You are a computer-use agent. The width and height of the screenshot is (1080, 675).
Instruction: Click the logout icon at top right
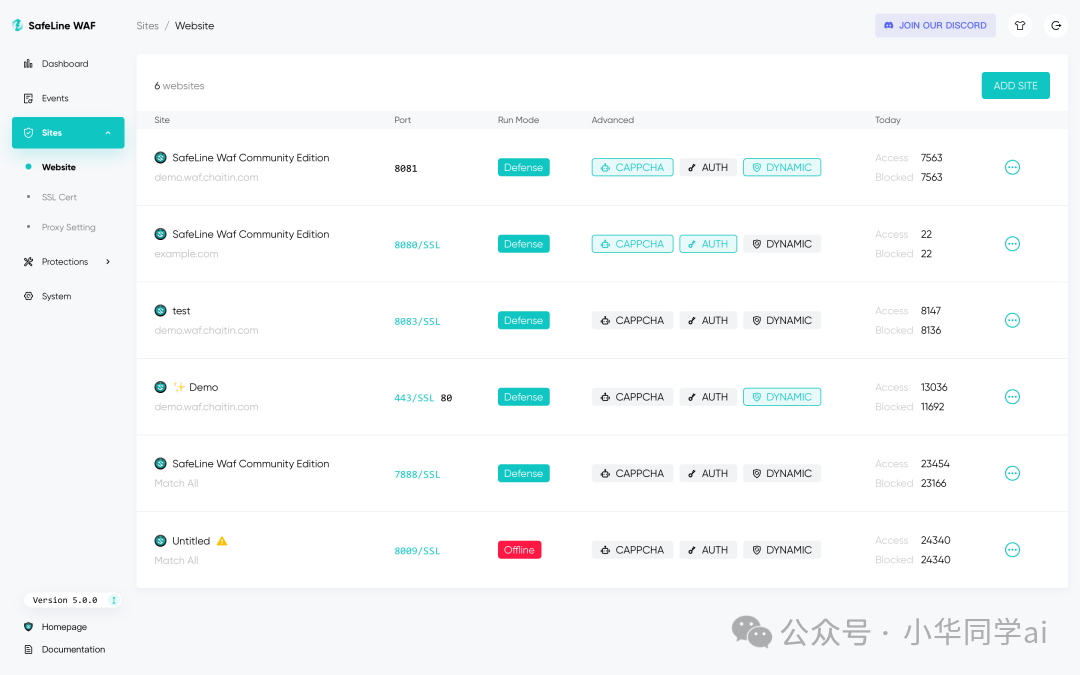click(1056, 26)
